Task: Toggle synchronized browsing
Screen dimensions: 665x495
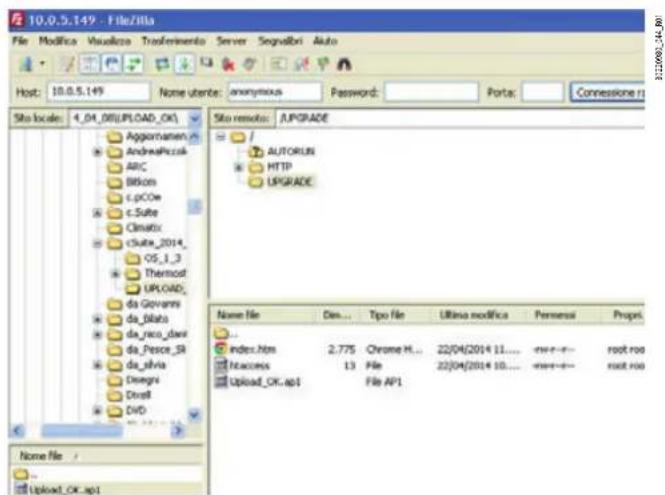Action: (323, 64)
